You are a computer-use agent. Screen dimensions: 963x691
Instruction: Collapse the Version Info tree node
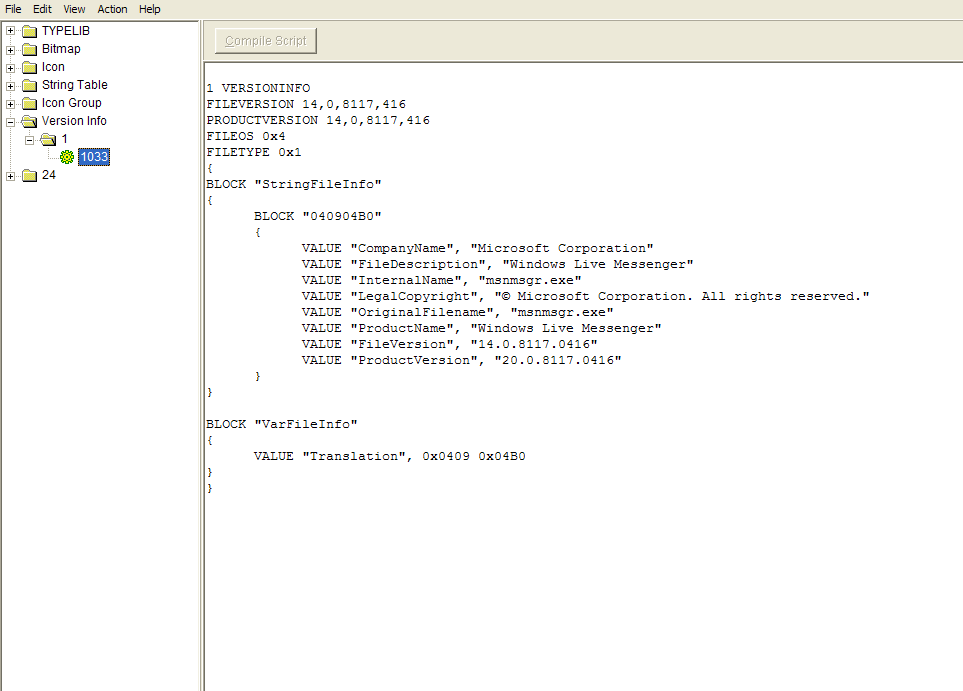click(x=10, y=122)
